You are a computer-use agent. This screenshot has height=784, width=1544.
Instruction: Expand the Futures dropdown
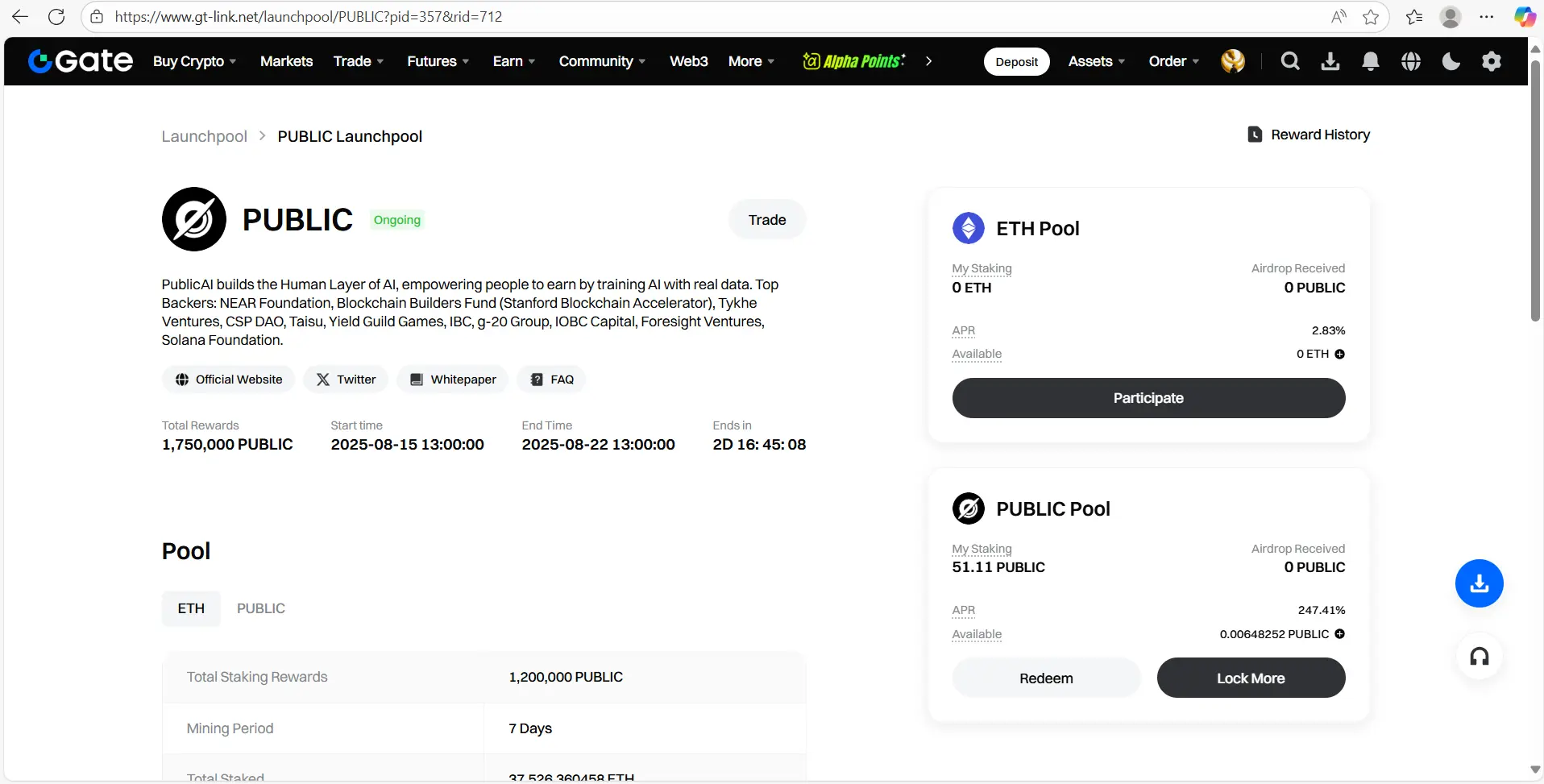(x=438, y=61)
